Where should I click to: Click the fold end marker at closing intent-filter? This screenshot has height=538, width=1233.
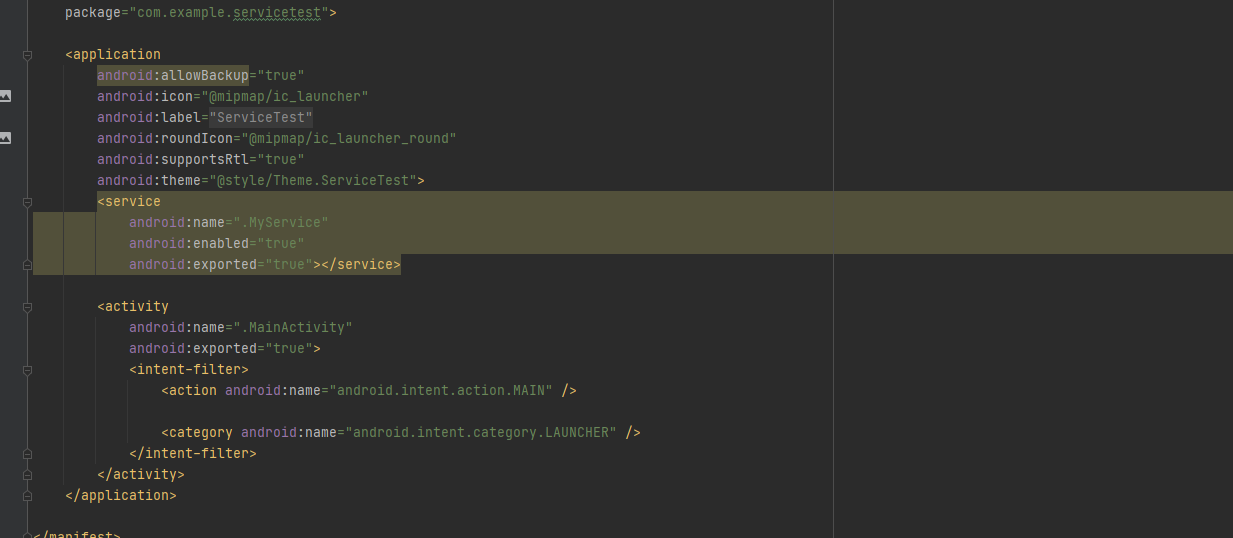(27, 453)
